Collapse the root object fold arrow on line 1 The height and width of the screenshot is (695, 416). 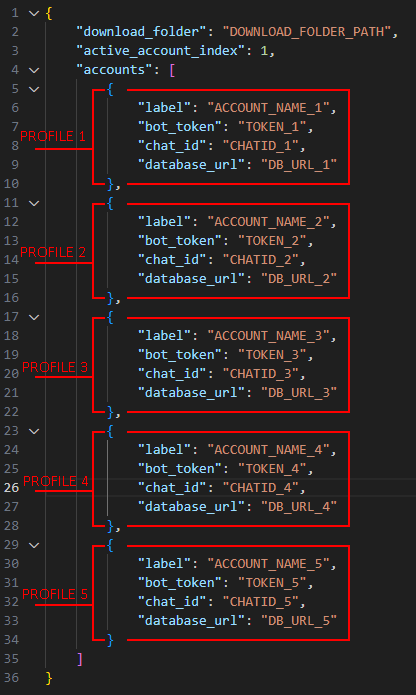[x=34, y=13]
